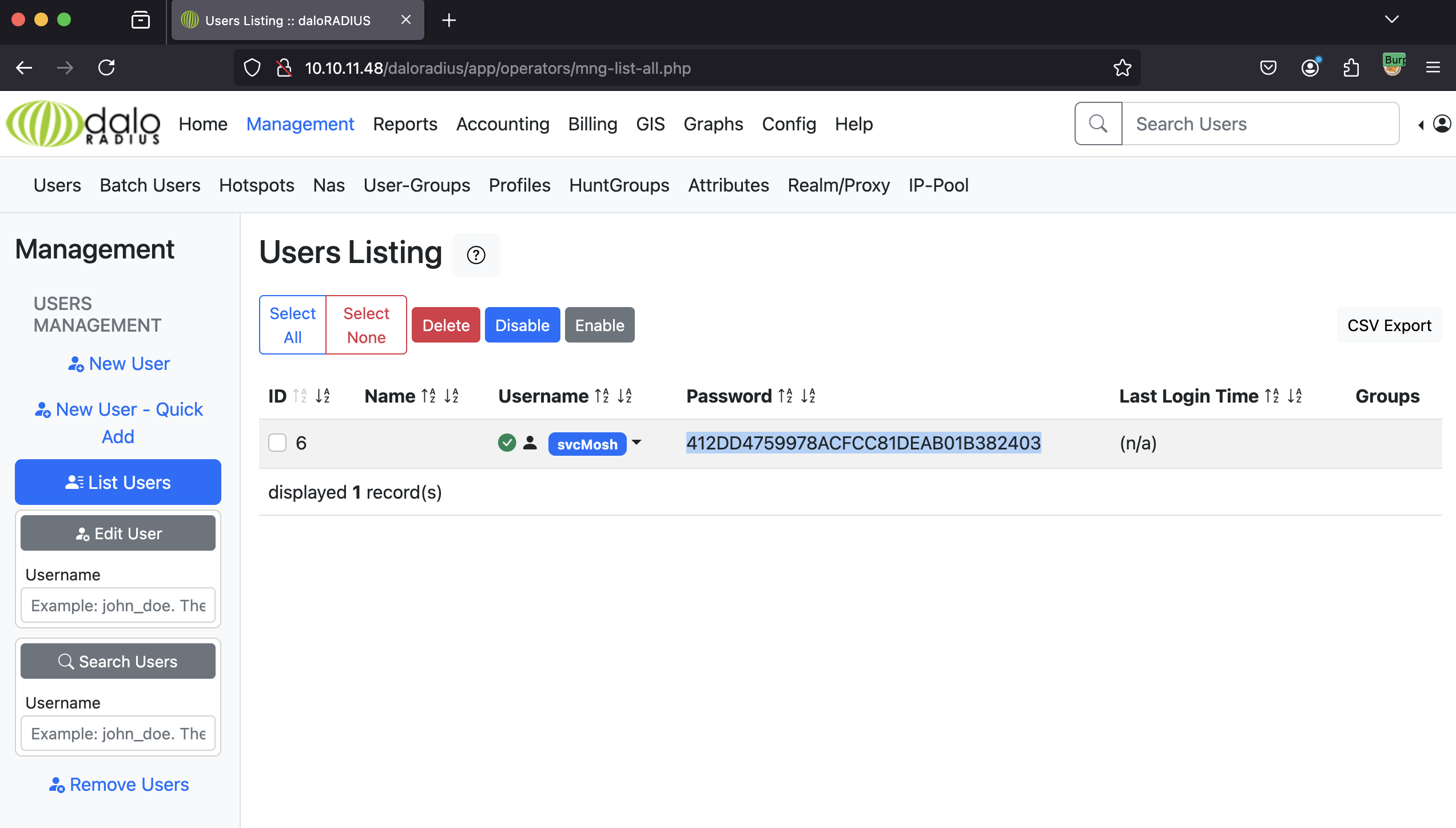Switch to the Profiles submenu

click(x=519, y=185)
